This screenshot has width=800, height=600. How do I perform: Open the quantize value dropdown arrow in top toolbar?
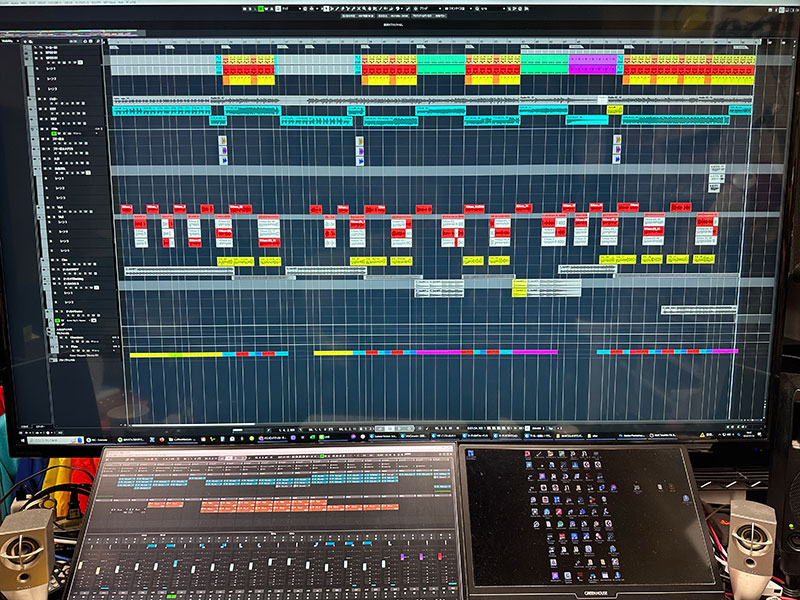(504, 9)
